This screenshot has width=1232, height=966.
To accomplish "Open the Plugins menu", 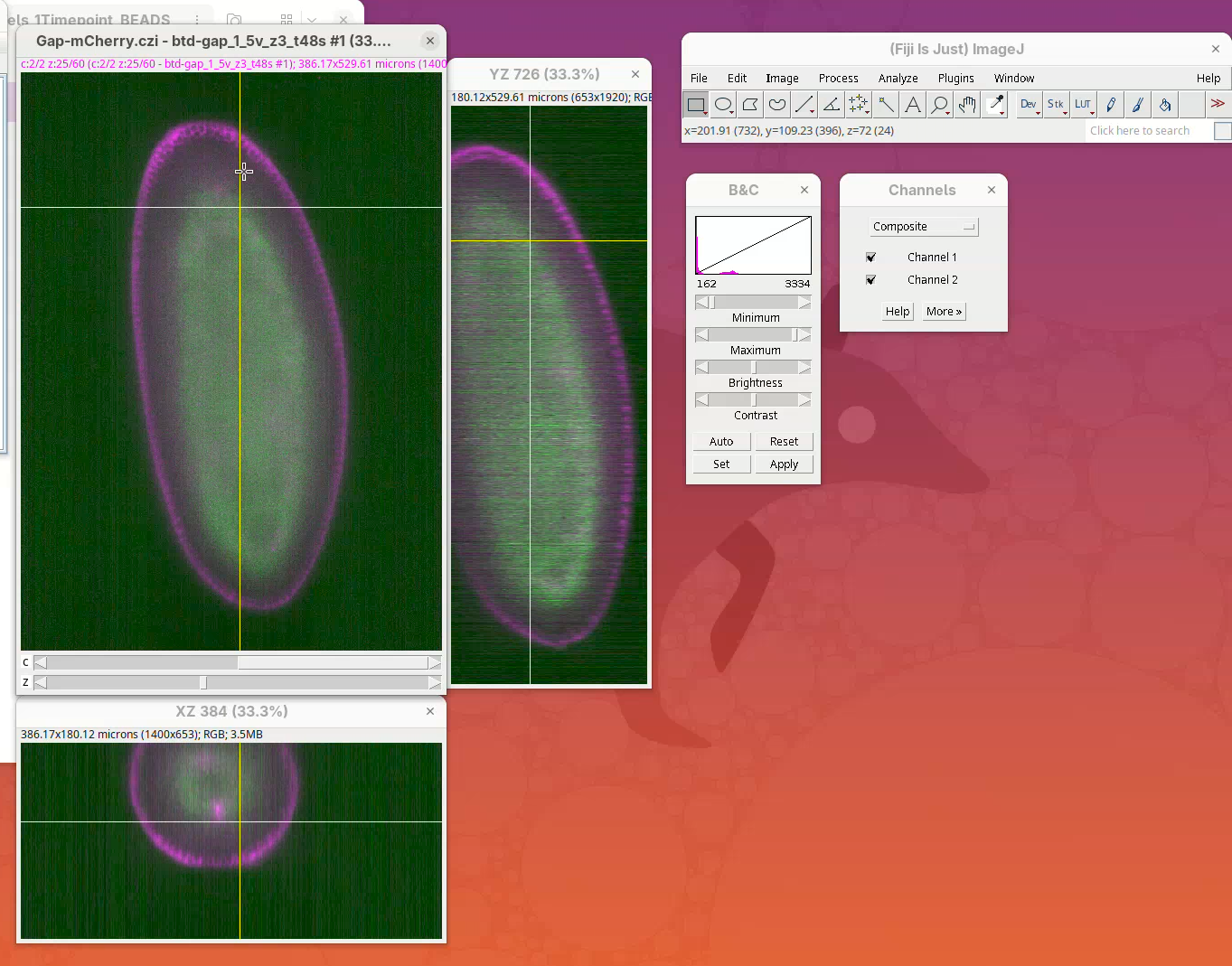I will pyautogui.click(x=955, y=79).
